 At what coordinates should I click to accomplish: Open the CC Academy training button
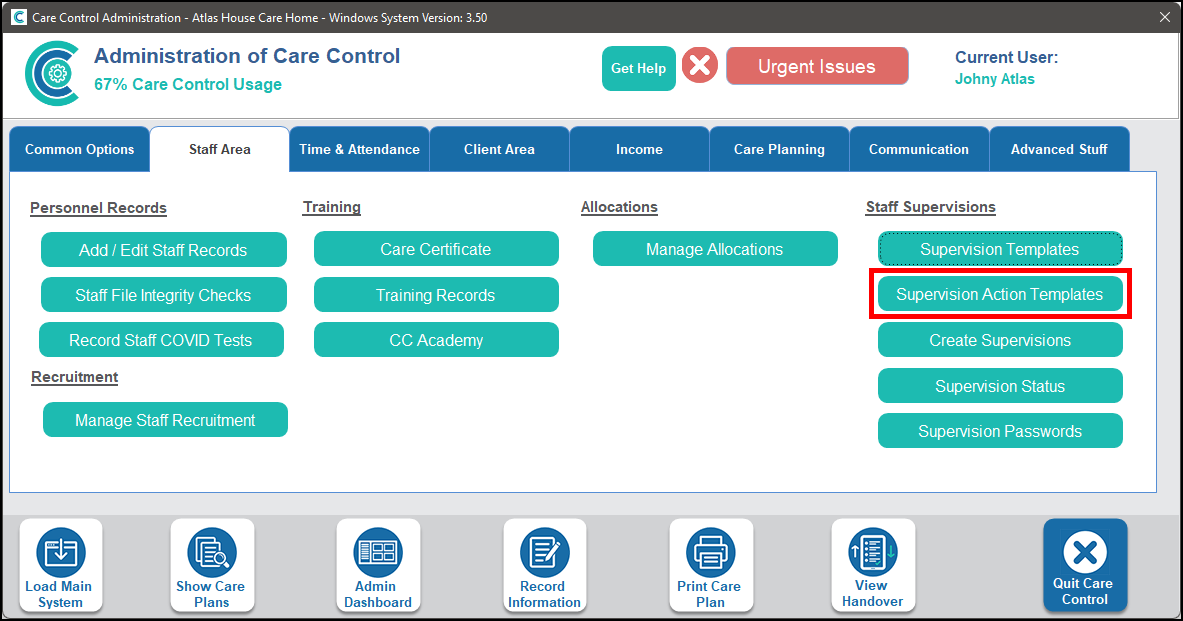pos(436,340)
